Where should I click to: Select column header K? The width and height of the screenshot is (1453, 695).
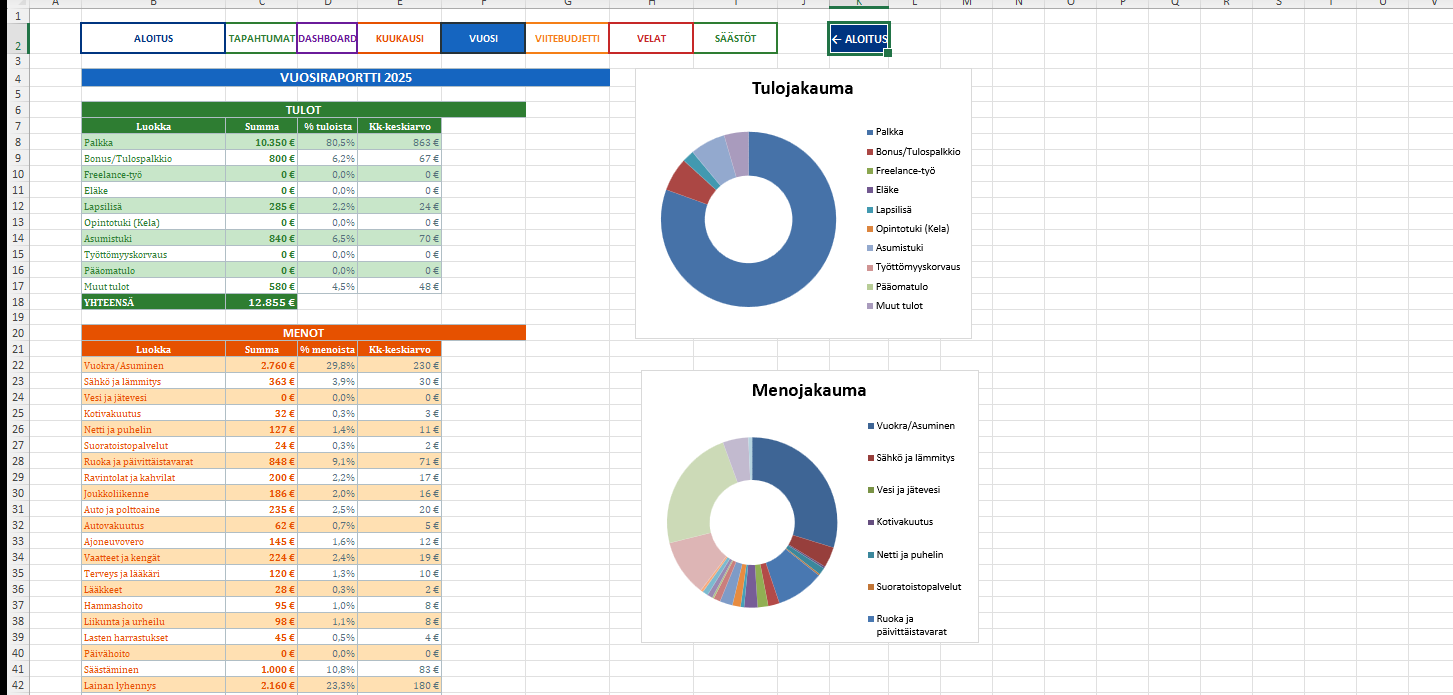click(859, 5)
